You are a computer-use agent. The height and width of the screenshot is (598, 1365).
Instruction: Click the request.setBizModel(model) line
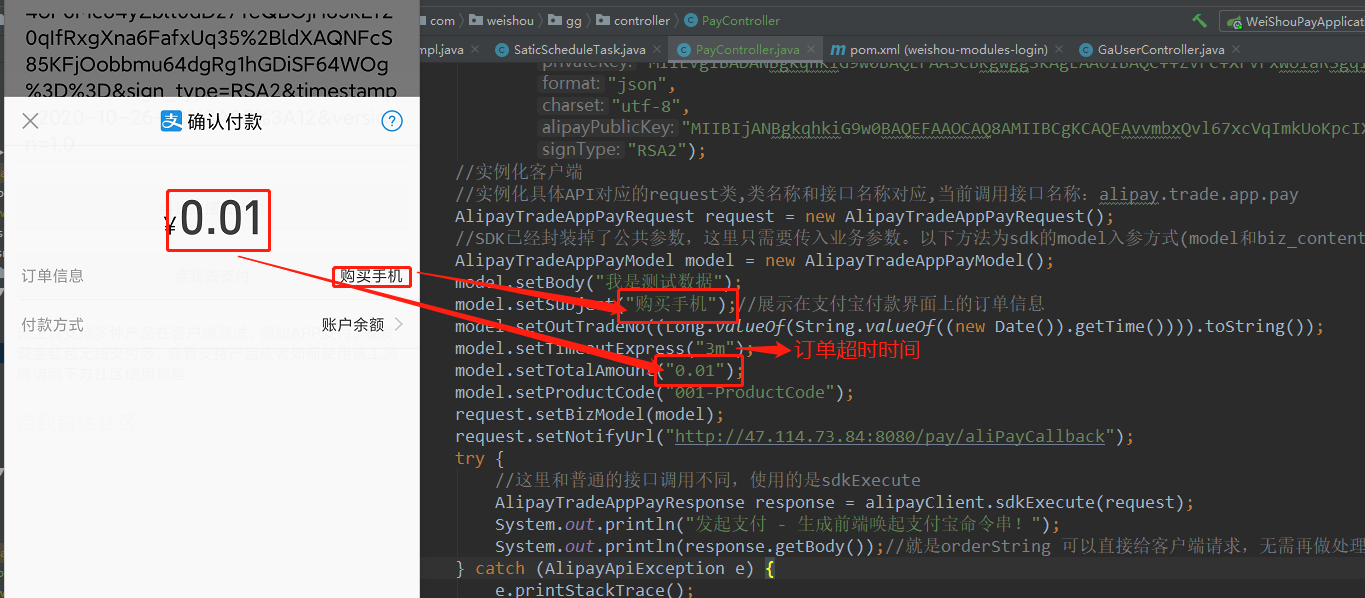point(589,414)
